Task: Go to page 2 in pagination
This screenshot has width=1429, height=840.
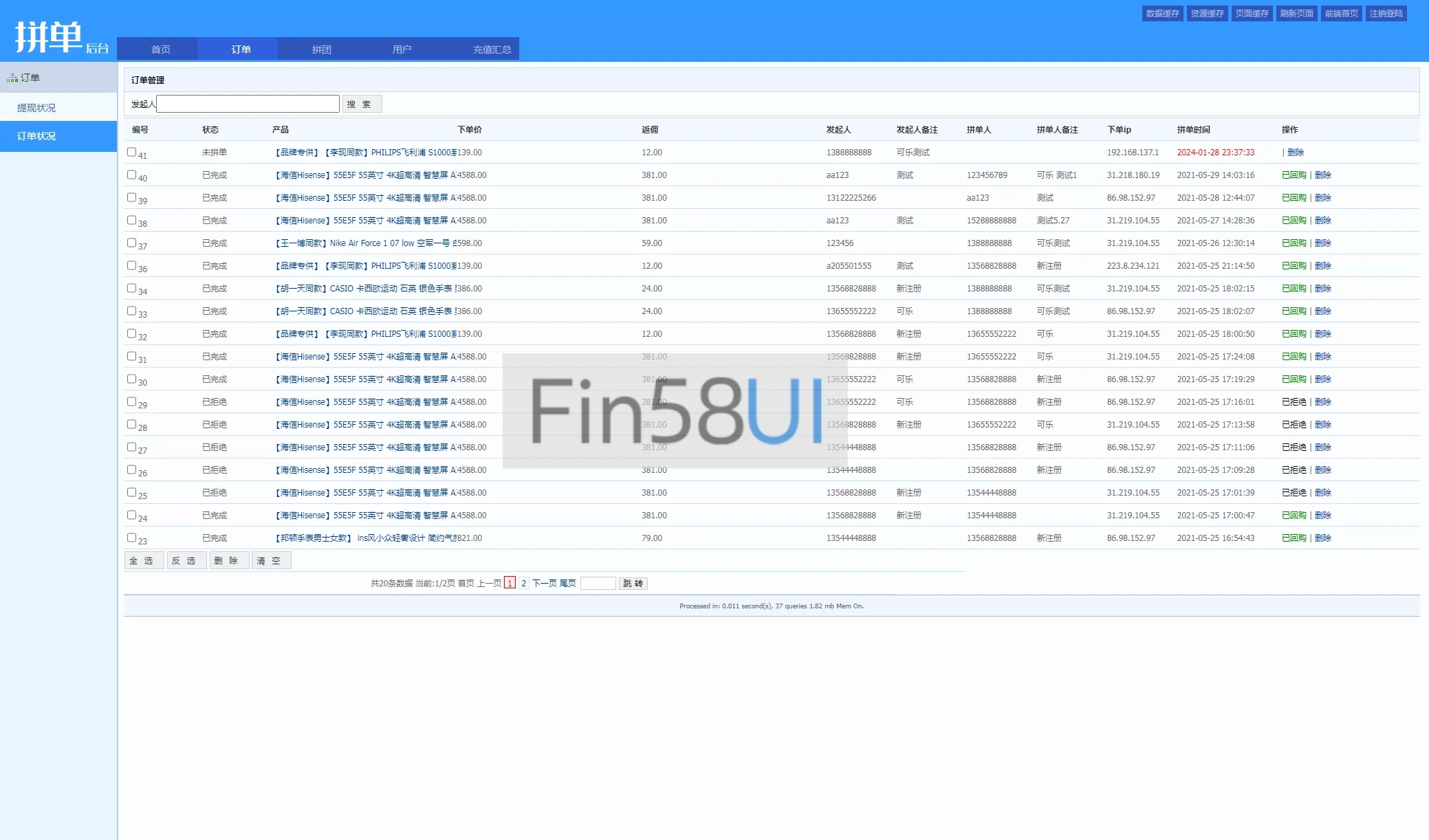Action: [523, 583]
